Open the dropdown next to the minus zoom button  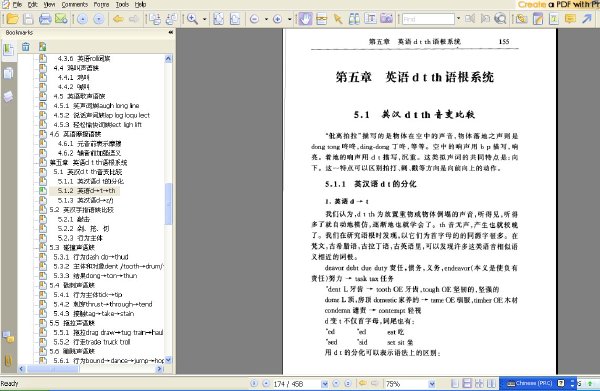pyautogui.click(x=266, y=19)
